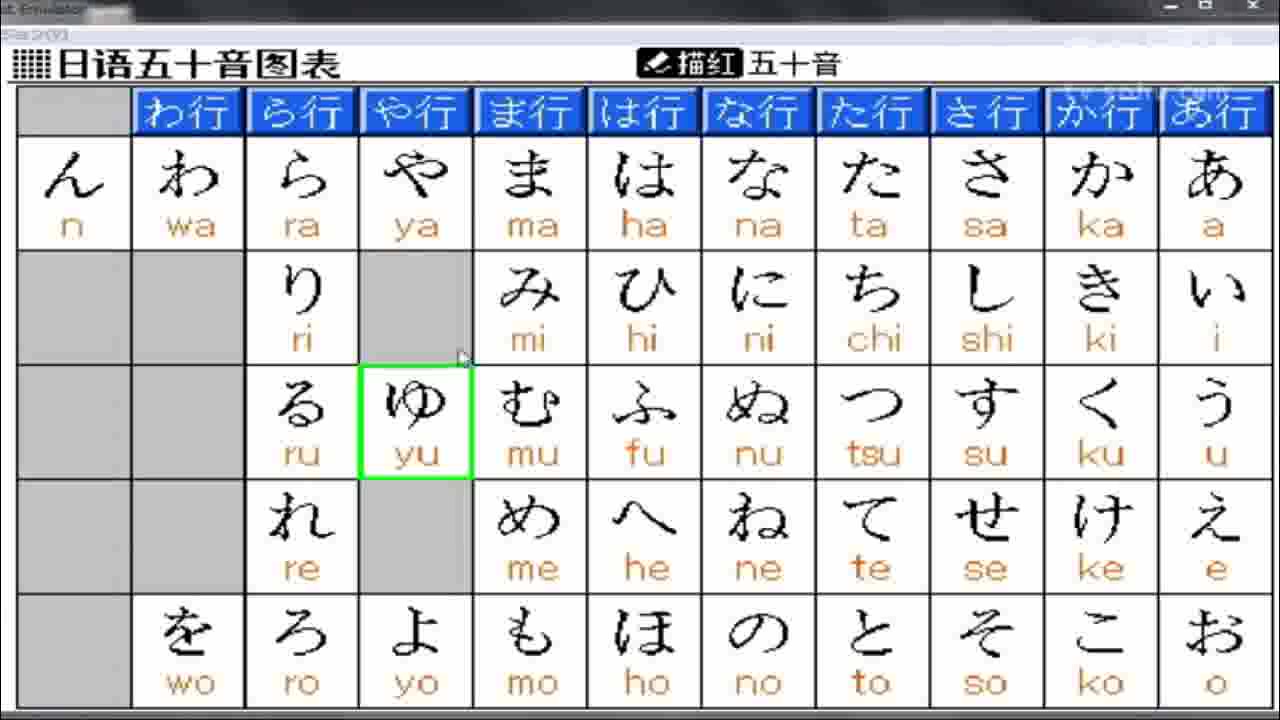This screenshot has width=1280, height=720.
Task: Click the け (ke) kana cell
Action: [x=1101, y=536]
